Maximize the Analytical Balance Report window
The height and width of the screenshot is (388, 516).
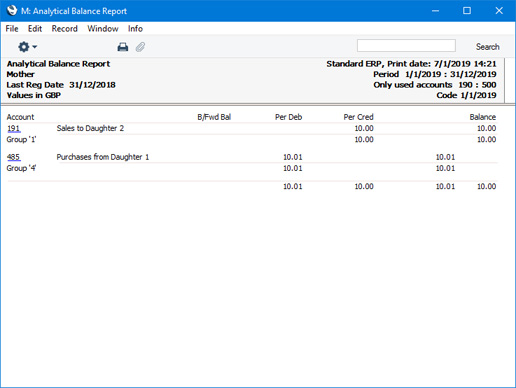point(467,11)
